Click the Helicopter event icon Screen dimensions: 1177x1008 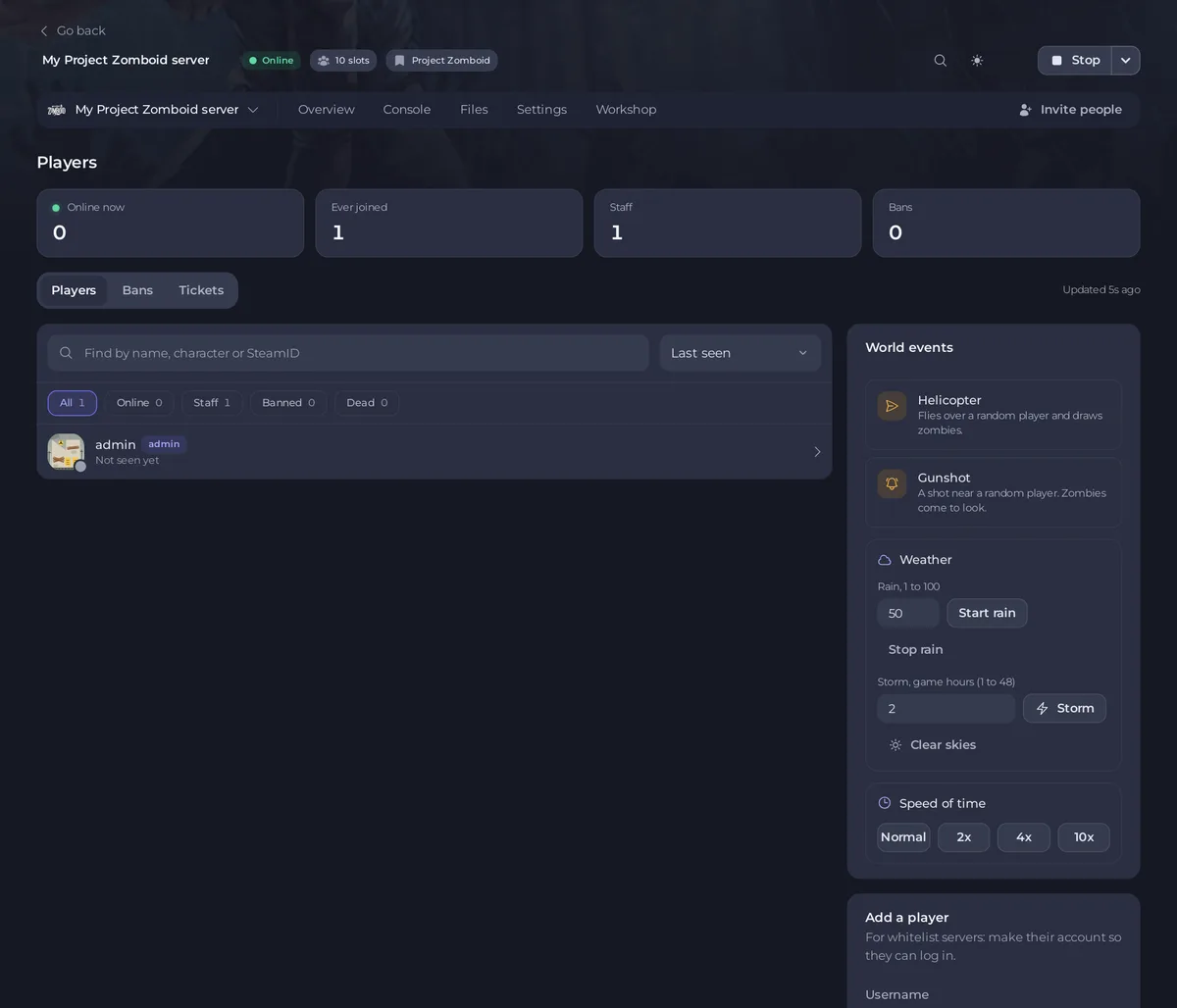pyautogui.click(x=892, y=406)
